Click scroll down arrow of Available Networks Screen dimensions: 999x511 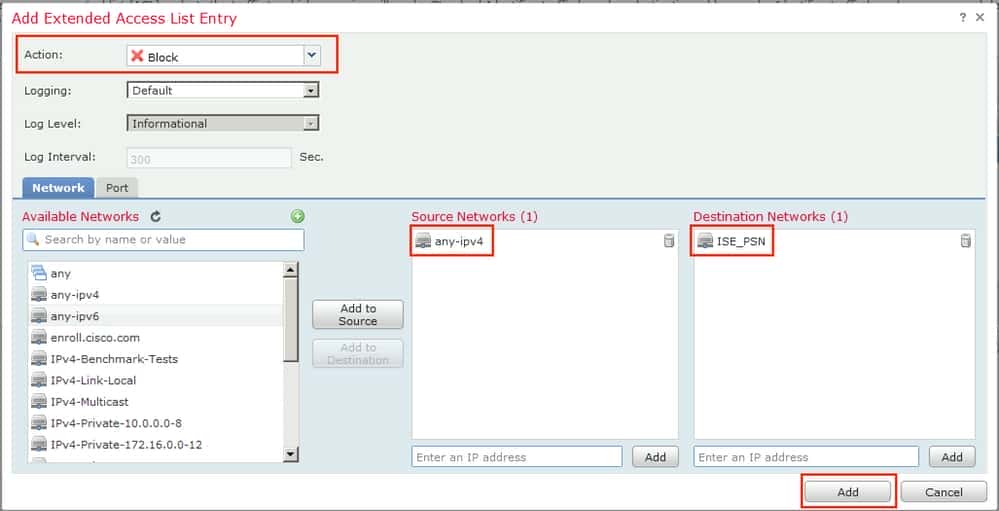pos(291,454)
